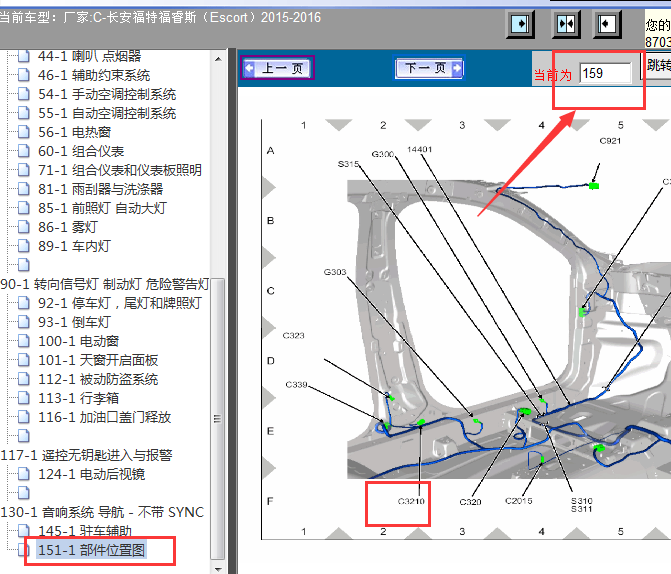Open 101-1 天窗开启面板
The height and width of the screenshot is (574, 671).
98,360
